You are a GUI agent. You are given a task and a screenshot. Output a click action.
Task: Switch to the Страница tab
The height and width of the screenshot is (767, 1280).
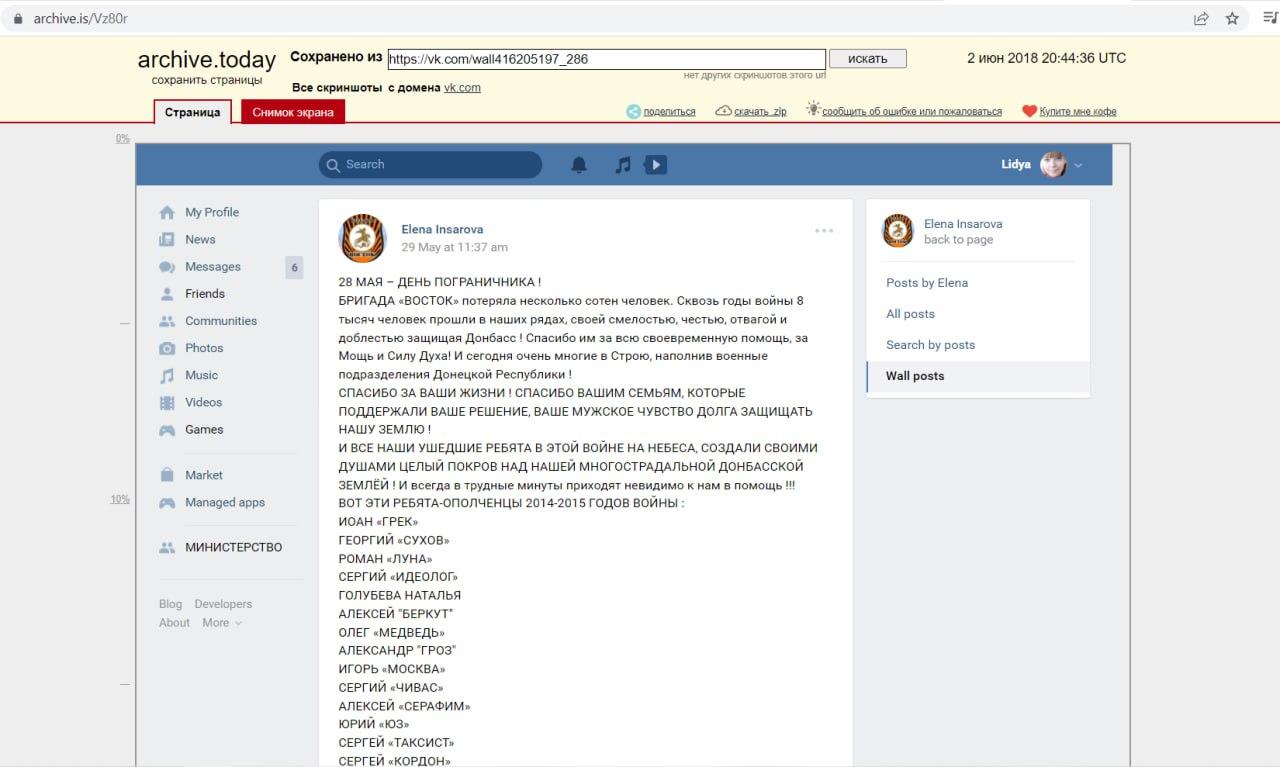[193, 112]
